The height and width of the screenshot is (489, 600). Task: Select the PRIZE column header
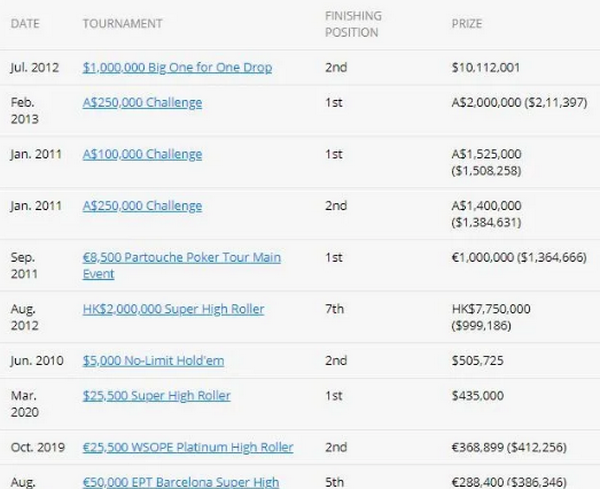pyautogui.click(x=467, y=24)
